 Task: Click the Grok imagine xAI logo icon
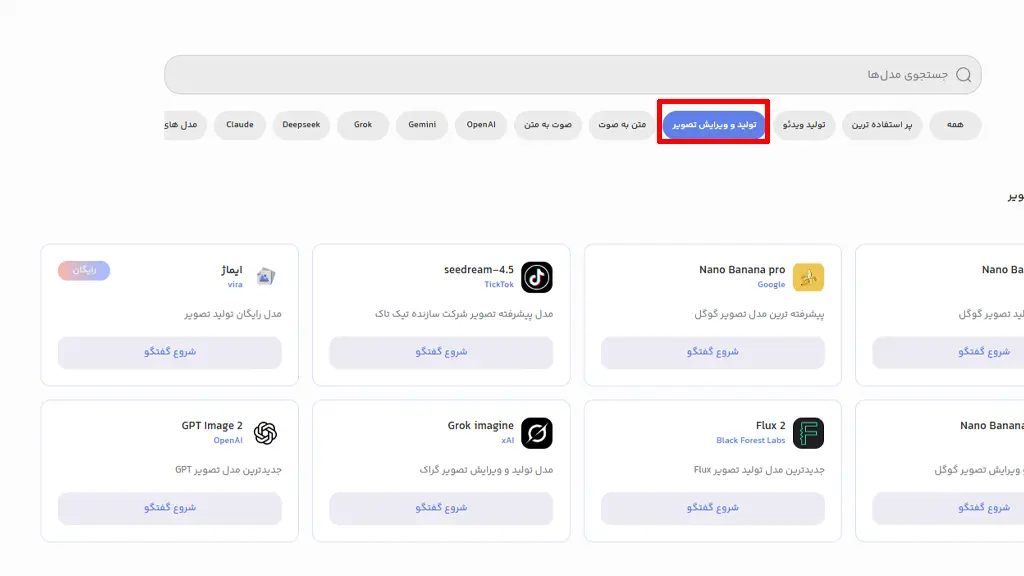(x=537, y=433)
